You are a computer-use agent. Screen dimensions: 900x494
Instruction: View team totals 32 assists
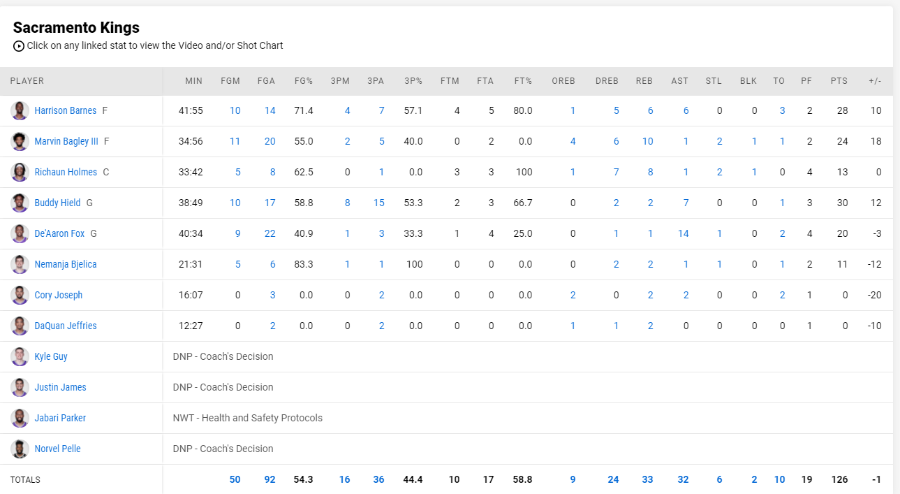683,480
